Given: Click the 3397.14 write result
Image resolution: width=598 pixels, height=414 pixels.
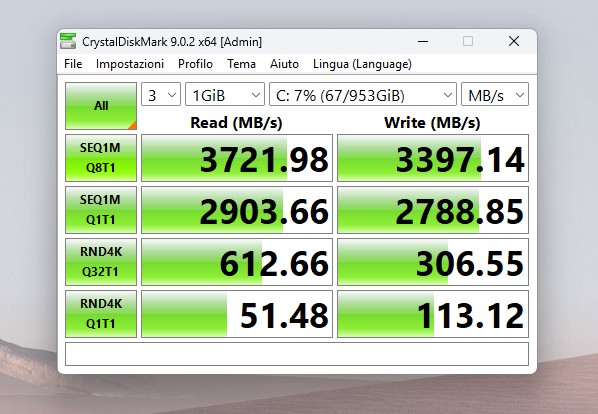Looking at the screenshot, I should (433, 158).
